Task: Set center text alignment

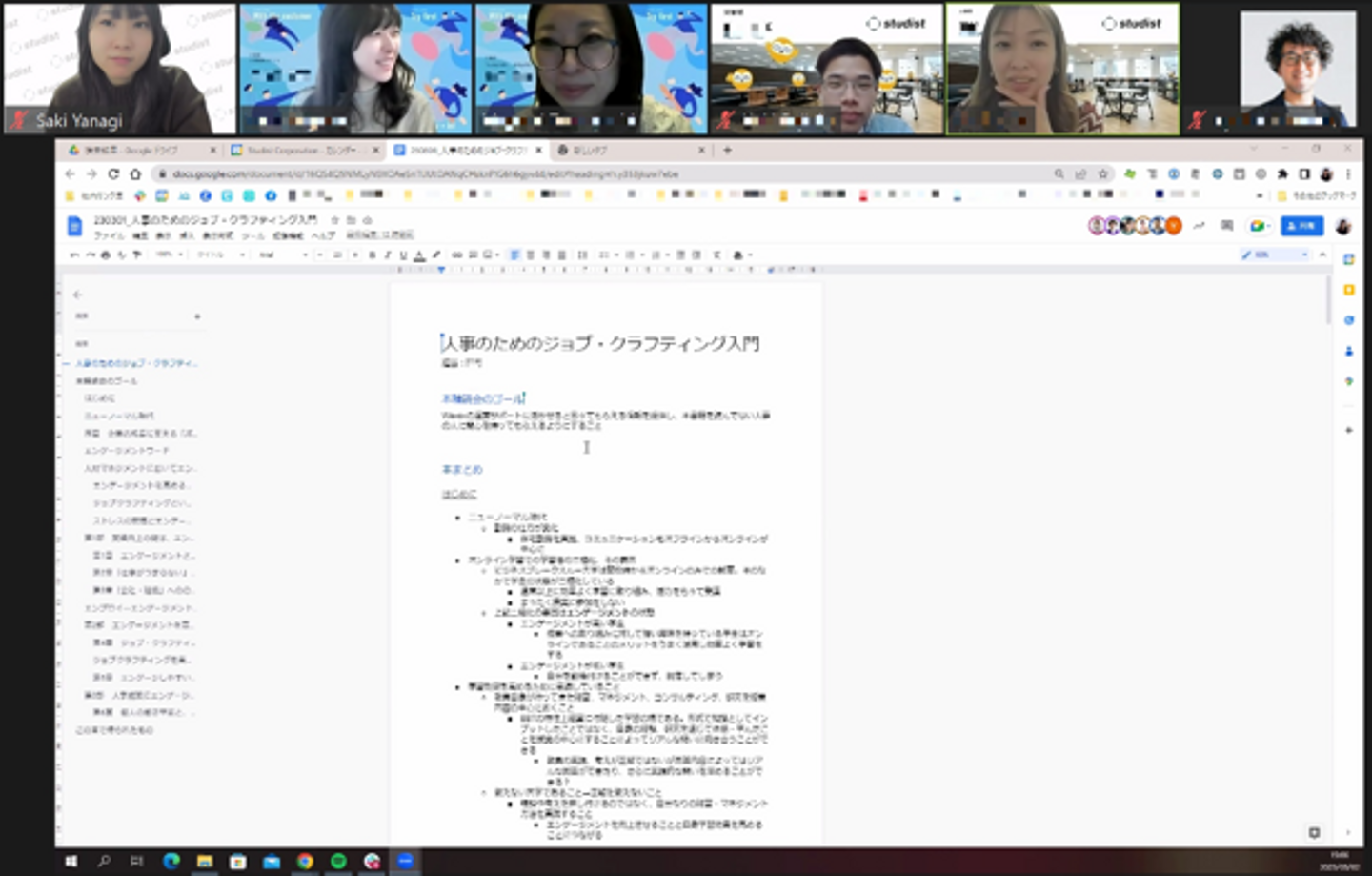Action: [x=531, y=255]
